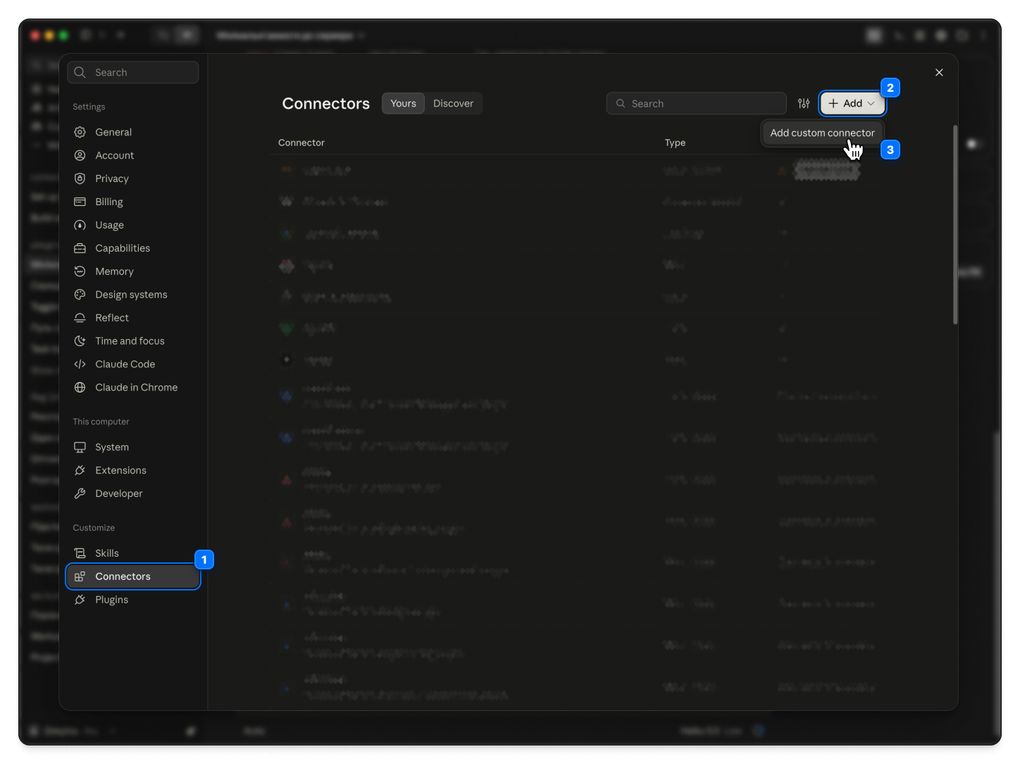
Task: Click the magnifier icon in the settings search
Action: [x=80, y=72]
